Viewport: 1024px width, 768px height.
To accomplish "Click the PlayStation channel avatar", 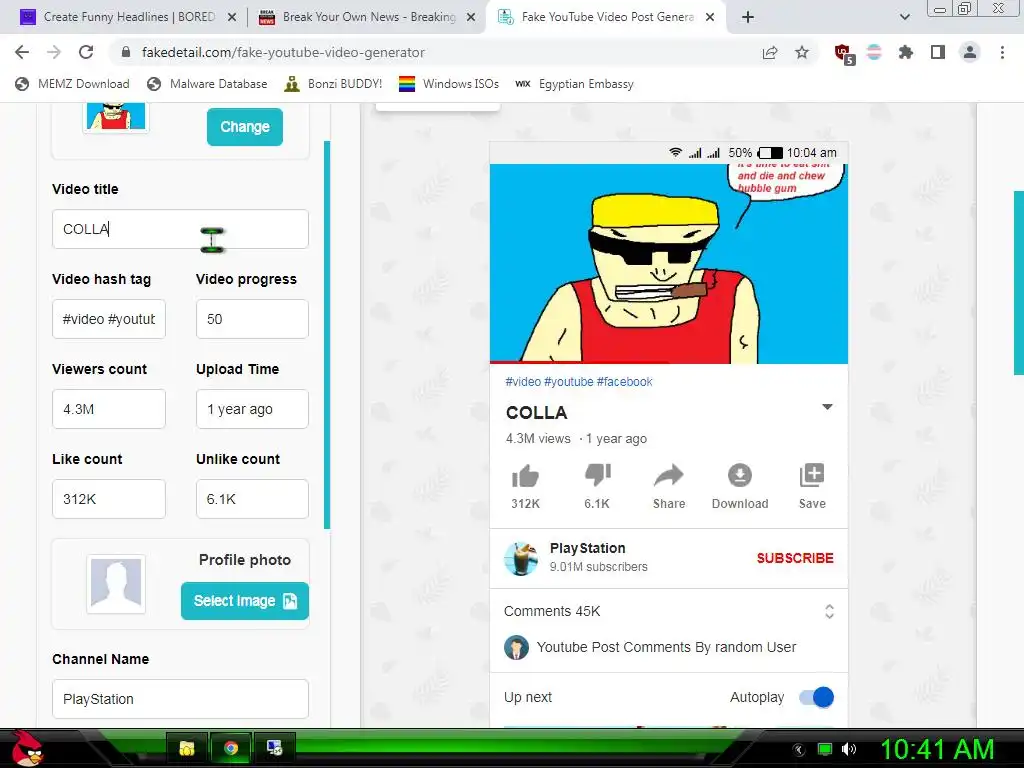I will [x=520, y=558].
